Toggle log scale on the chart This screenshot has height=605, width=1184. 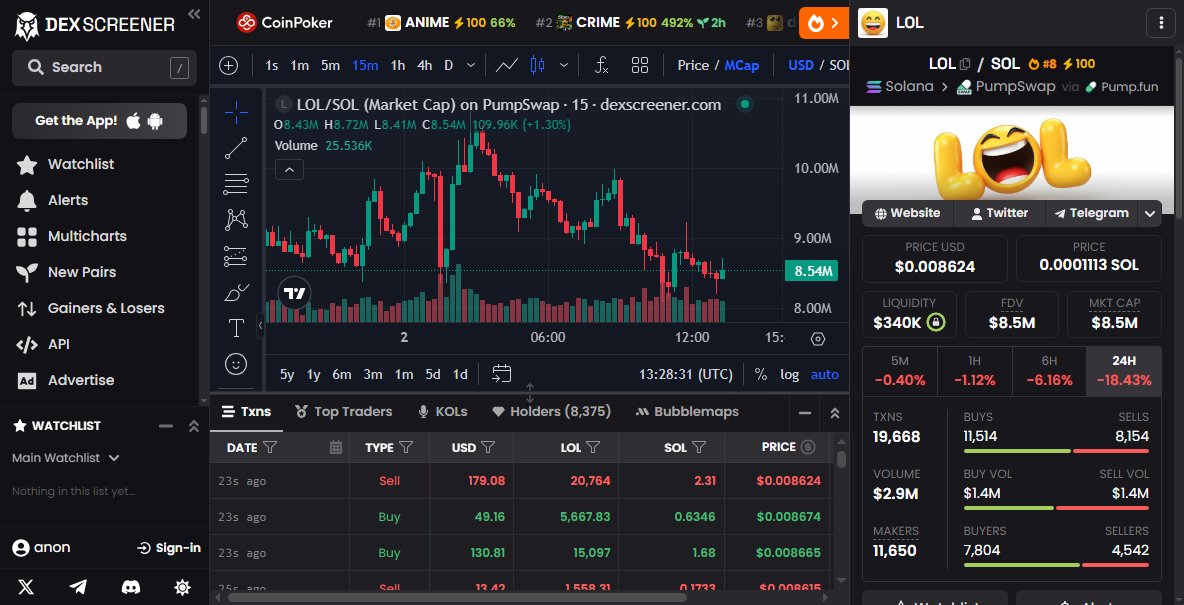tap(789, 374)
